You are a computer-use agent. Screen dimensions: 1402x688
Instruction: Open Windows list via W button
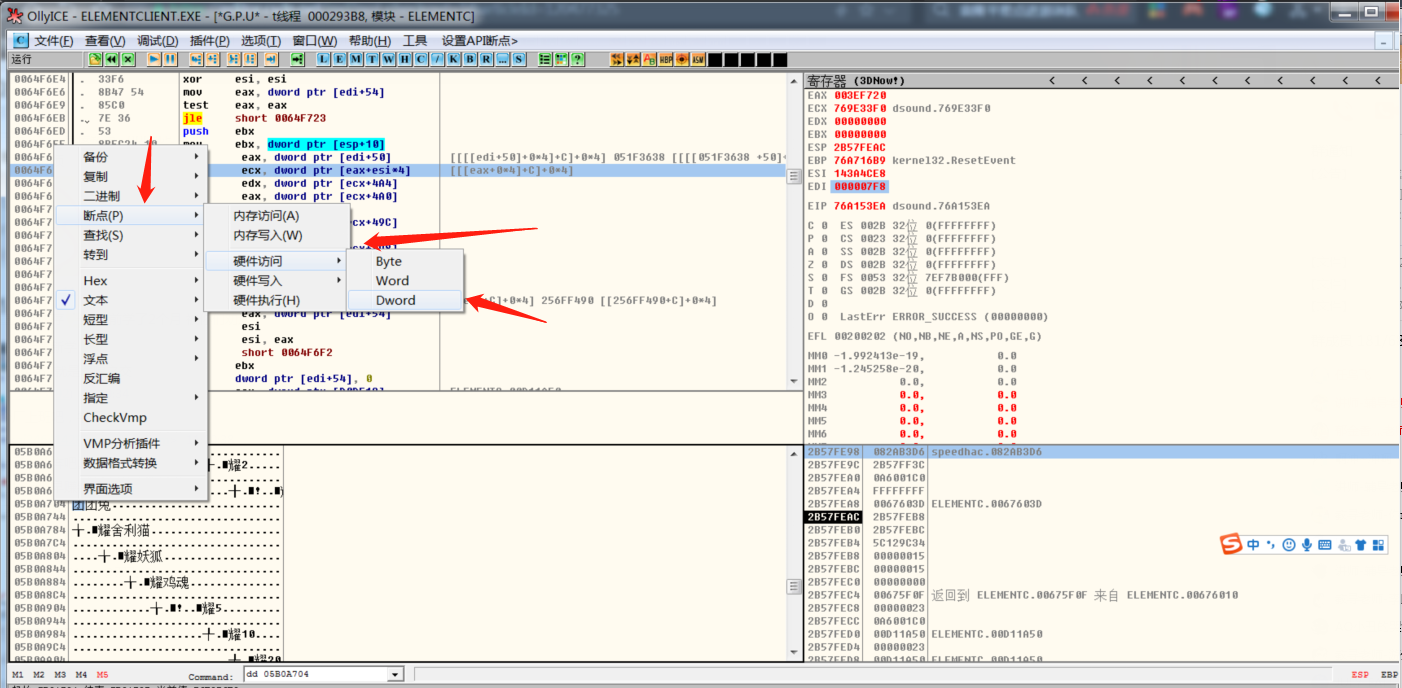click(389, 59)
